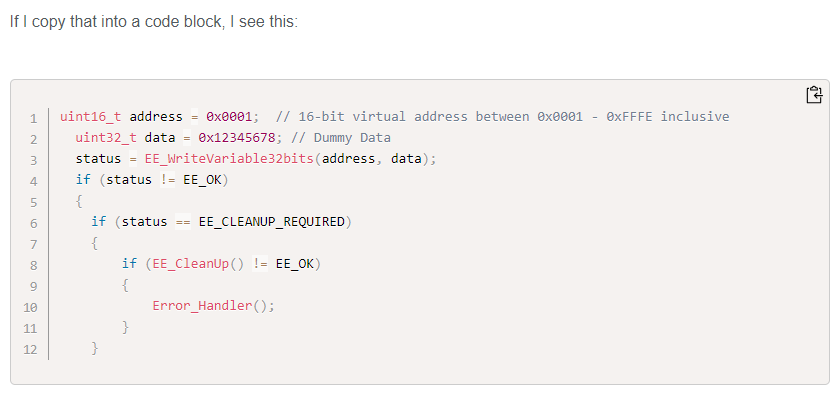840x406 pixels.
Task: Click line number 1 in gutter
Action: click(33, 117)
